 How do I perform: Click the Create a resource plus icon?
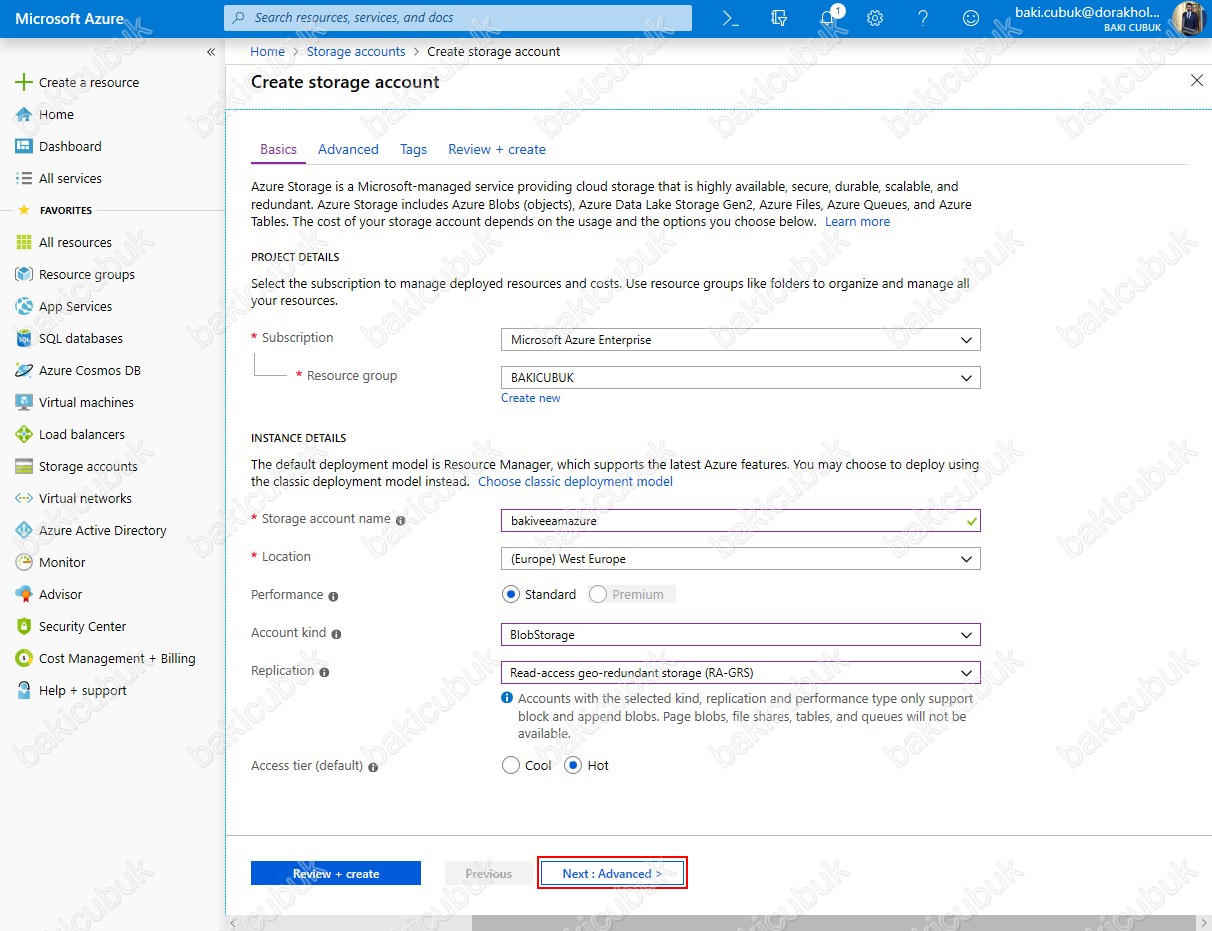tap(24, 82)
